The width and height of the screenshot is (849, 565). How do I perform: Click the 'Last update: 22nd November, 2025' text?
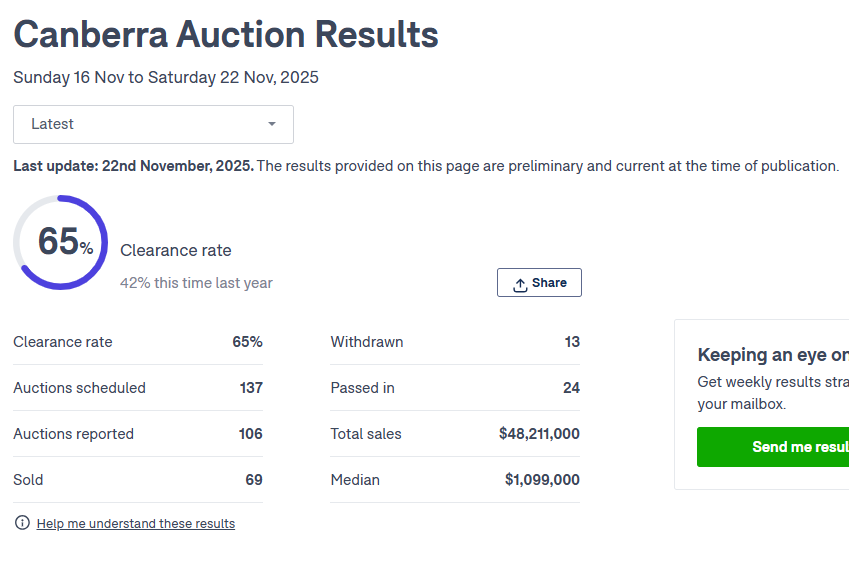(x=133, y=166)
